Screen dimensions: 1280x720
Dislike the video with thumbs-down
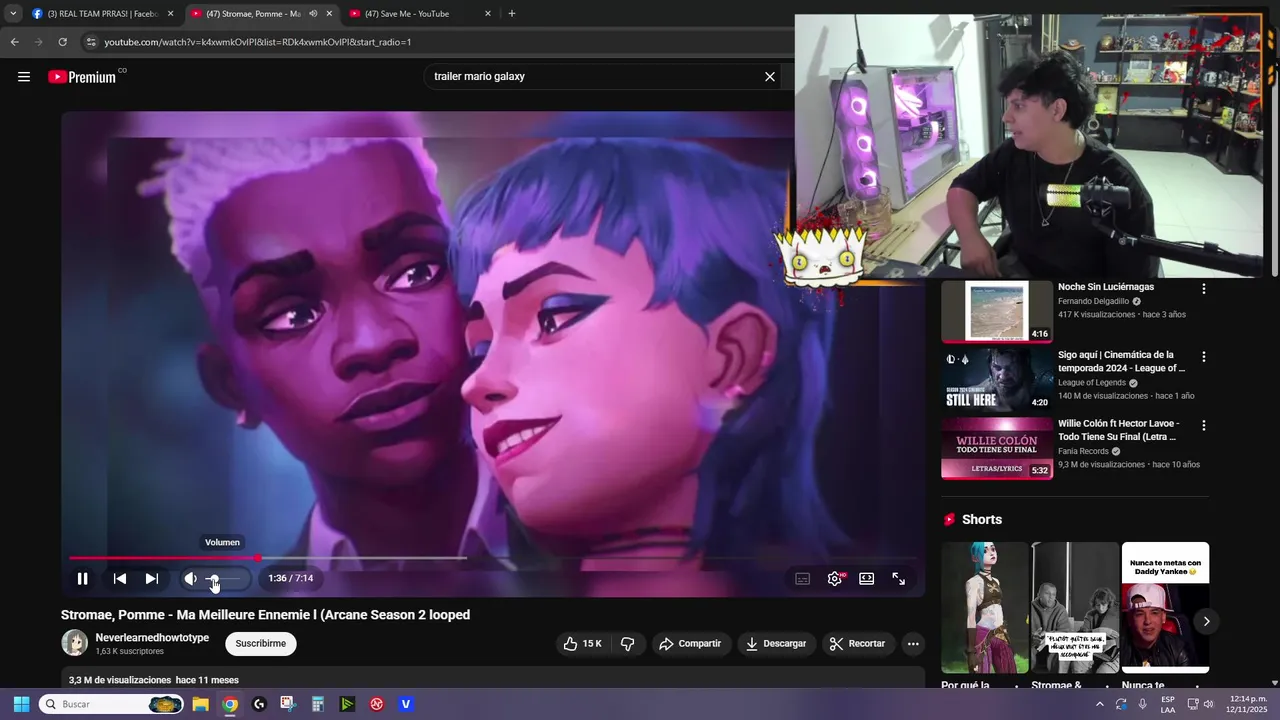click(x=628, y=644)
